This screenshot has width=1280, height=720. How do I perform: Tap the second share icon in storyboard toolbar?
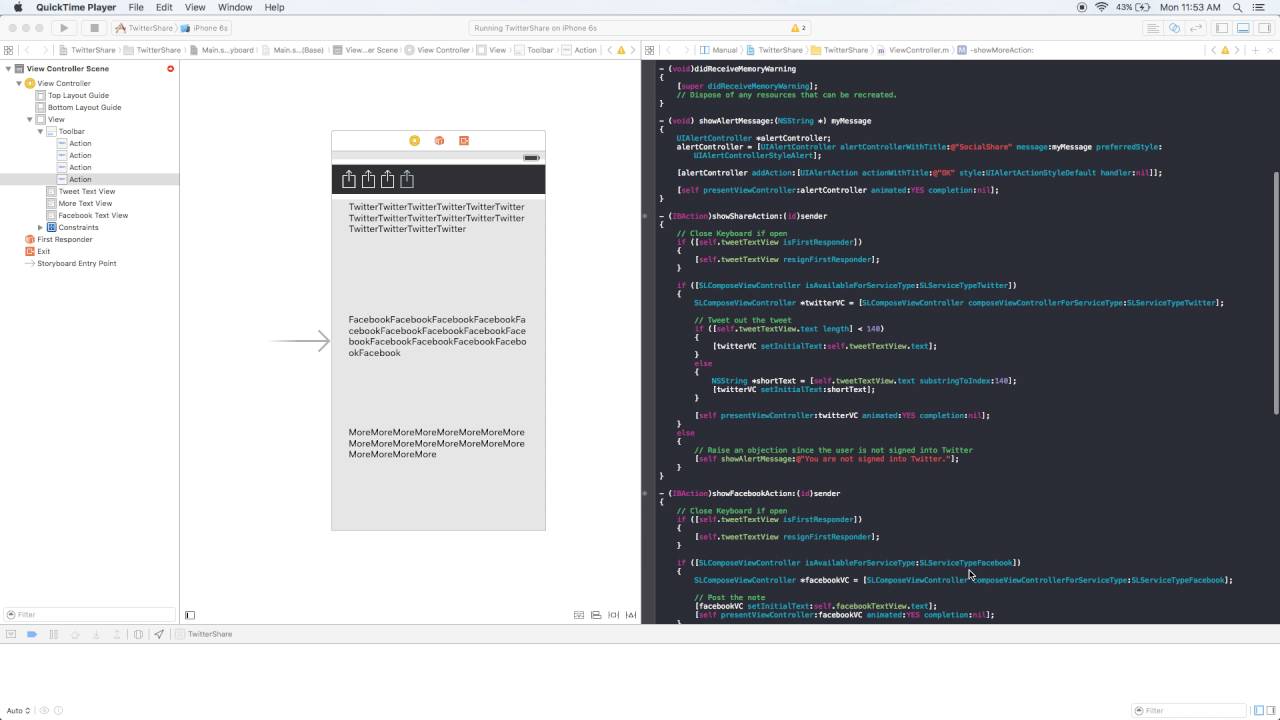pyautogui.click(x=368, y=179)
